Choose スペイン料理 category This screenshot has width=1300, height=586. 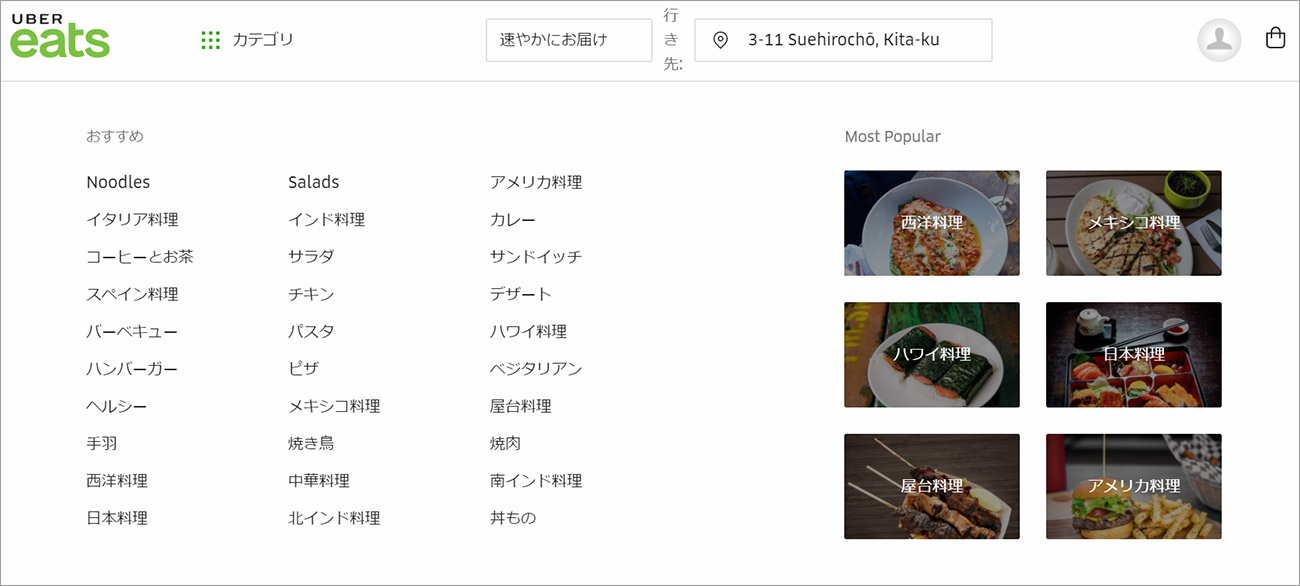click(132, 294)
